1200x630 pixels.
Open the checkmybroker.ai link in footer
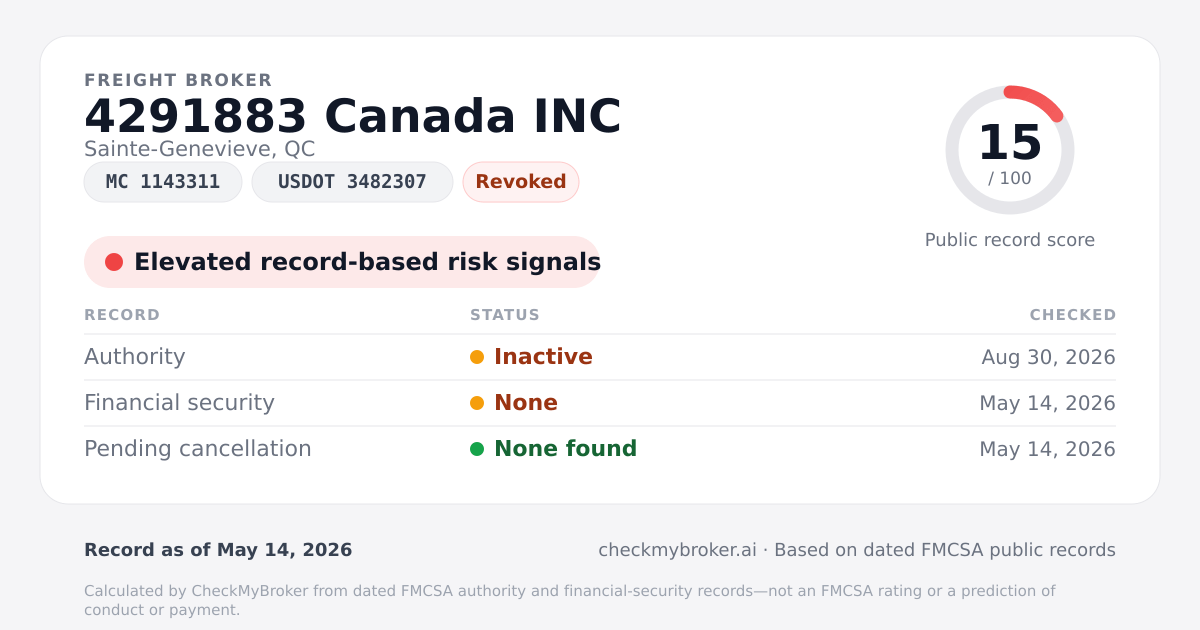click(x=677, y=550)
